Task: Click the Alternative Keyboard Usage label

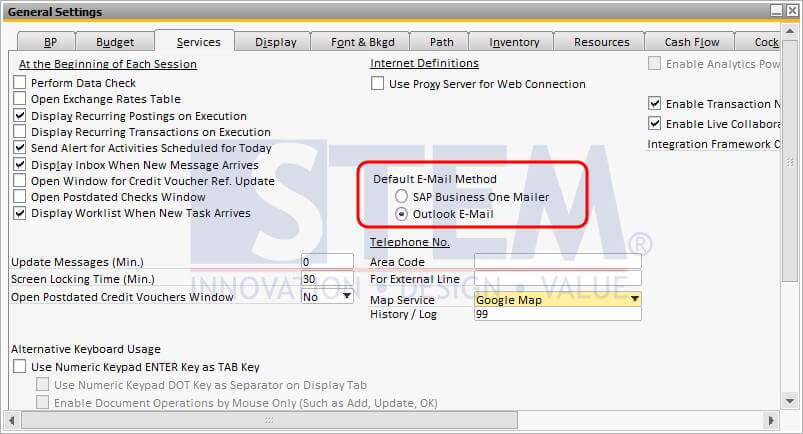Action: [x=86, y=349]
